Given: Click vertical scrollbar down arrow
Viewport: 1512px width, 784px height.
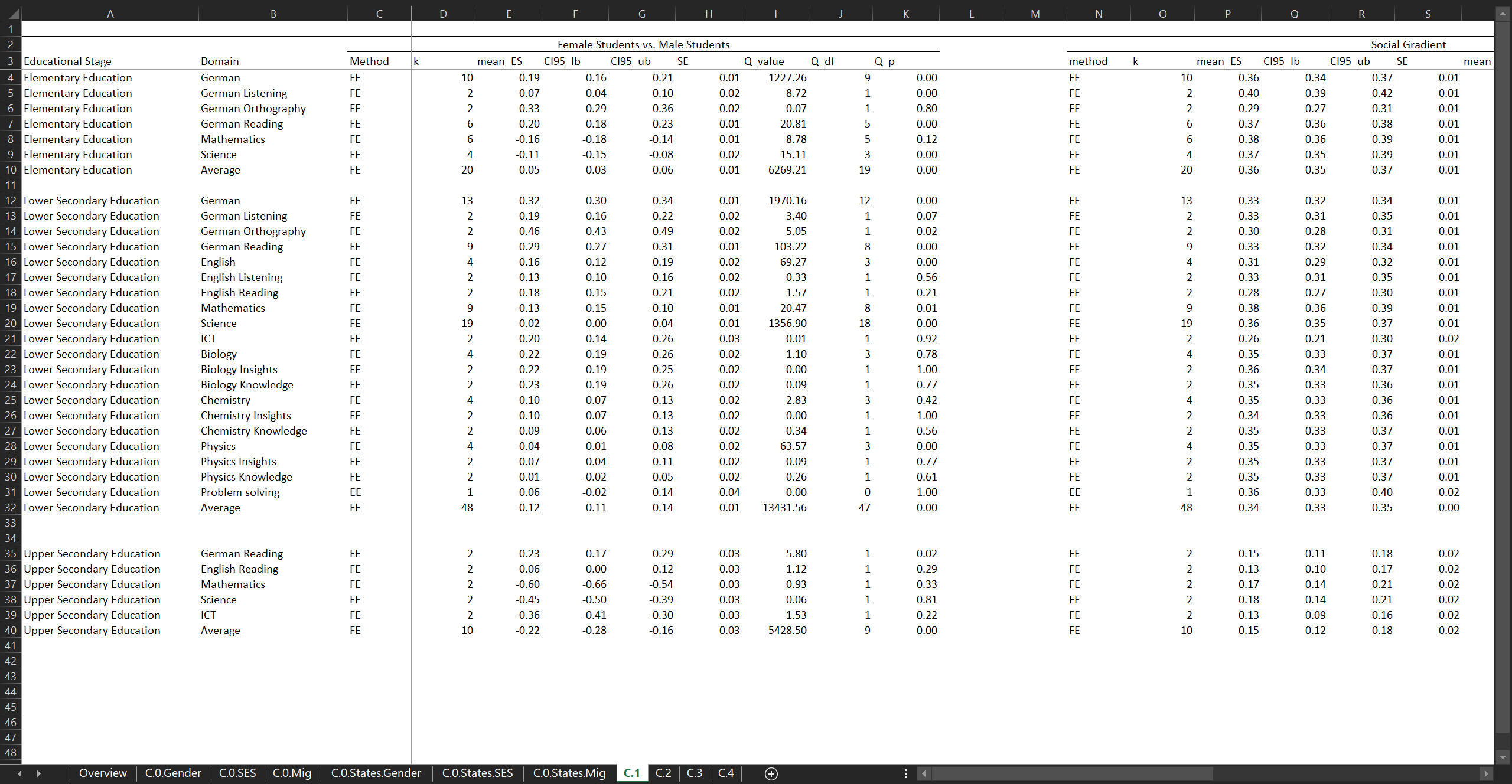Looking at the screenshot, I should [x=1503, y=757].
